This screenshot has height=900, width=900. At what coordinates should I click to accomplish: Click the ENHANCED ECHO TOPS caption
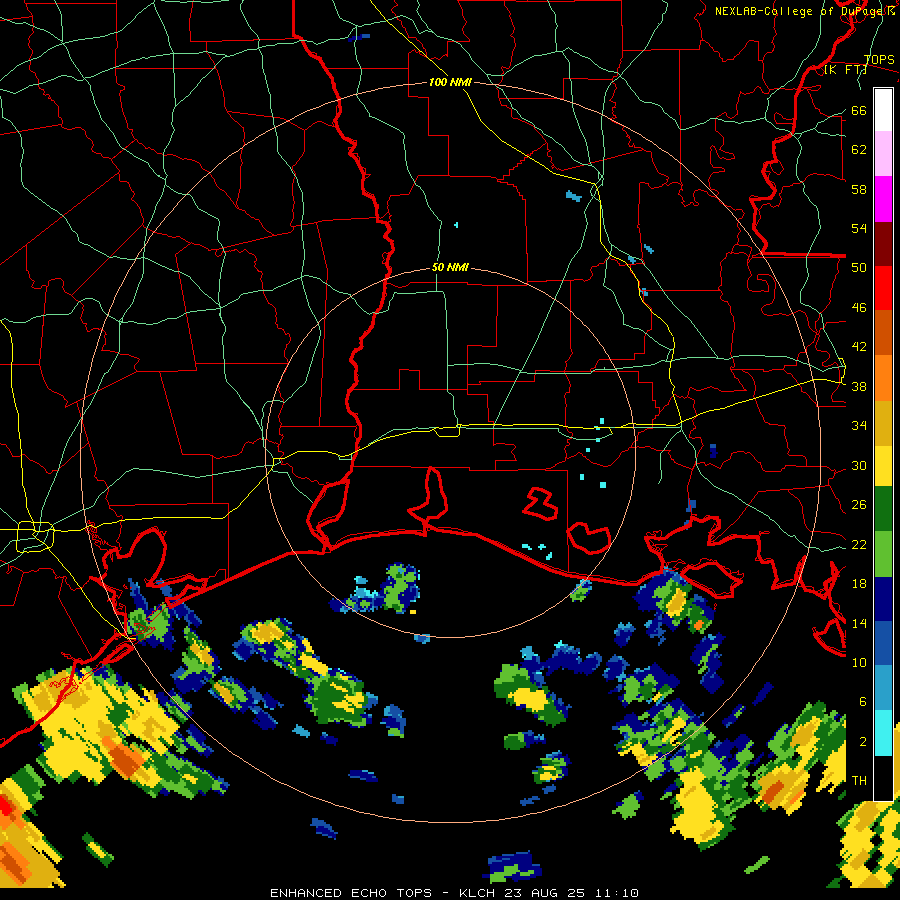click(351, 893)
